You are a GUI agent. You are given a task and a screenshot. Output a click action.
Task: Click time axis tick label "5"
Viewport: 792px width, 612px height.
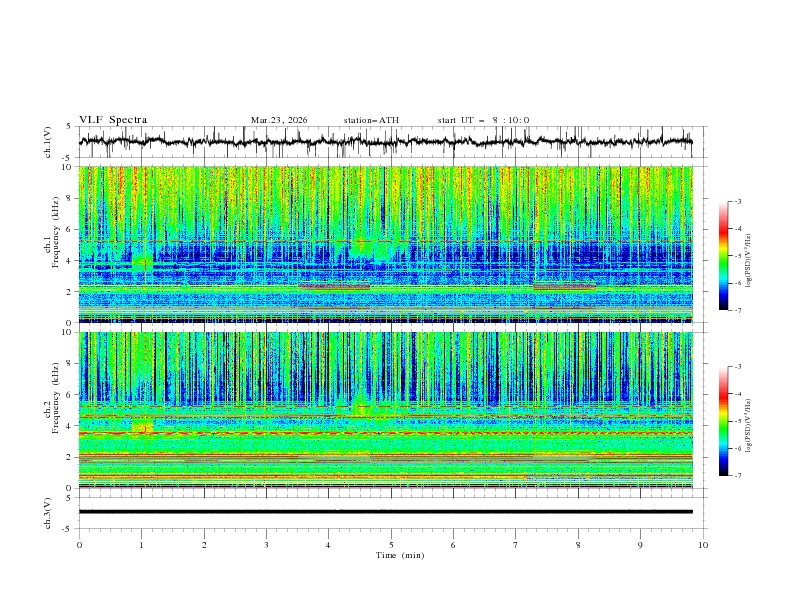[391, 545]
